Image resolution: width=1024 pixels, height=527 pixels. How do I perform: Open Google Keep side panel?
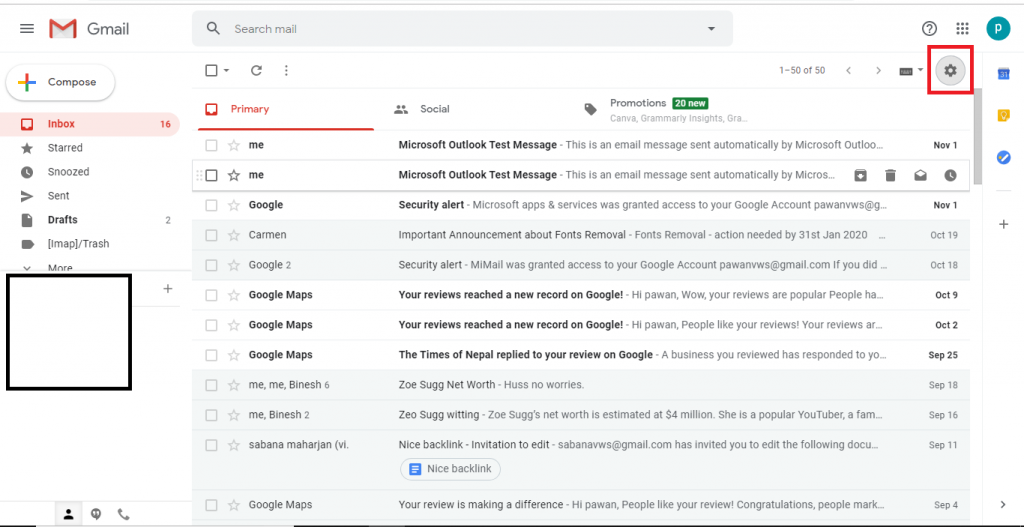(x=1004, y=116)
